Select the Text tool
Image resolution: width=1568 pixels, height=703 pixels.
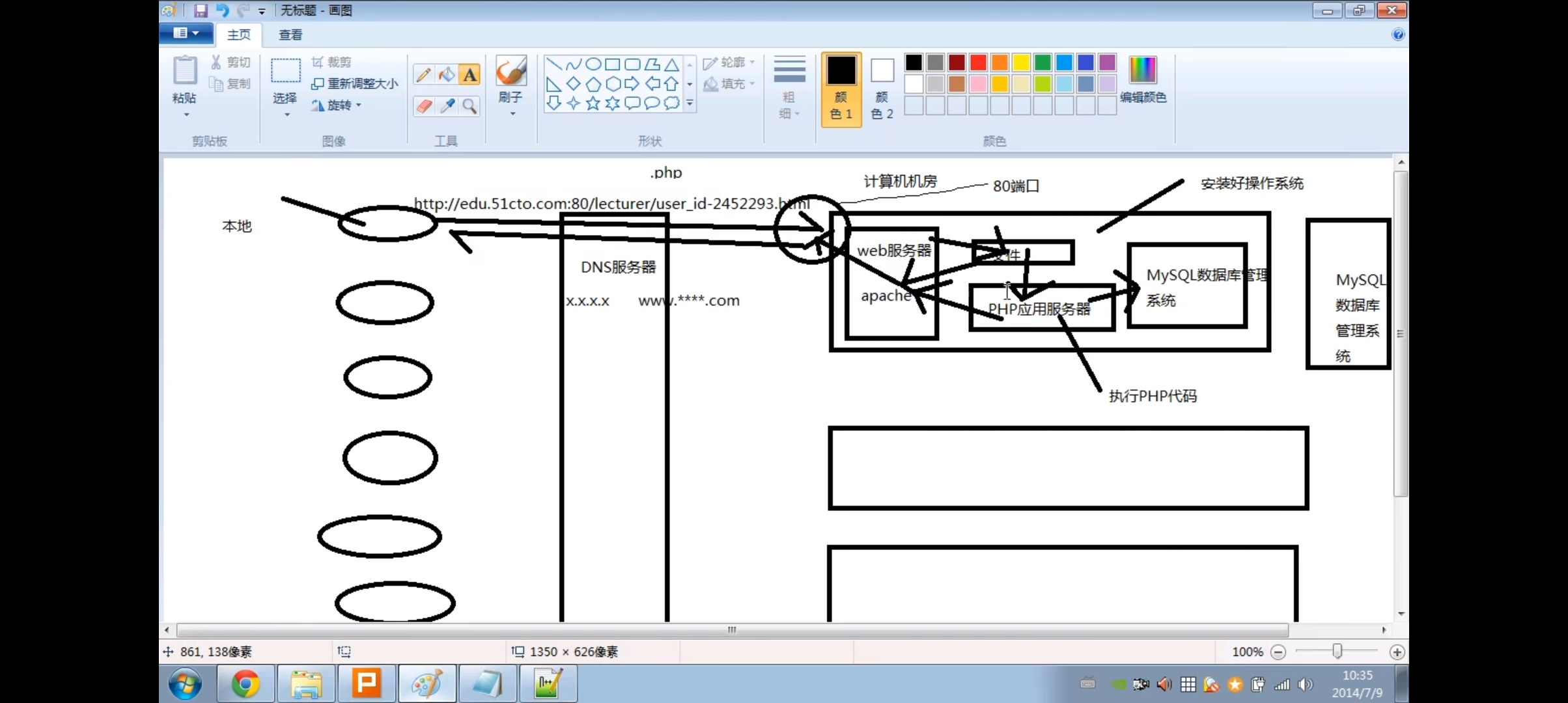point(469,75)
